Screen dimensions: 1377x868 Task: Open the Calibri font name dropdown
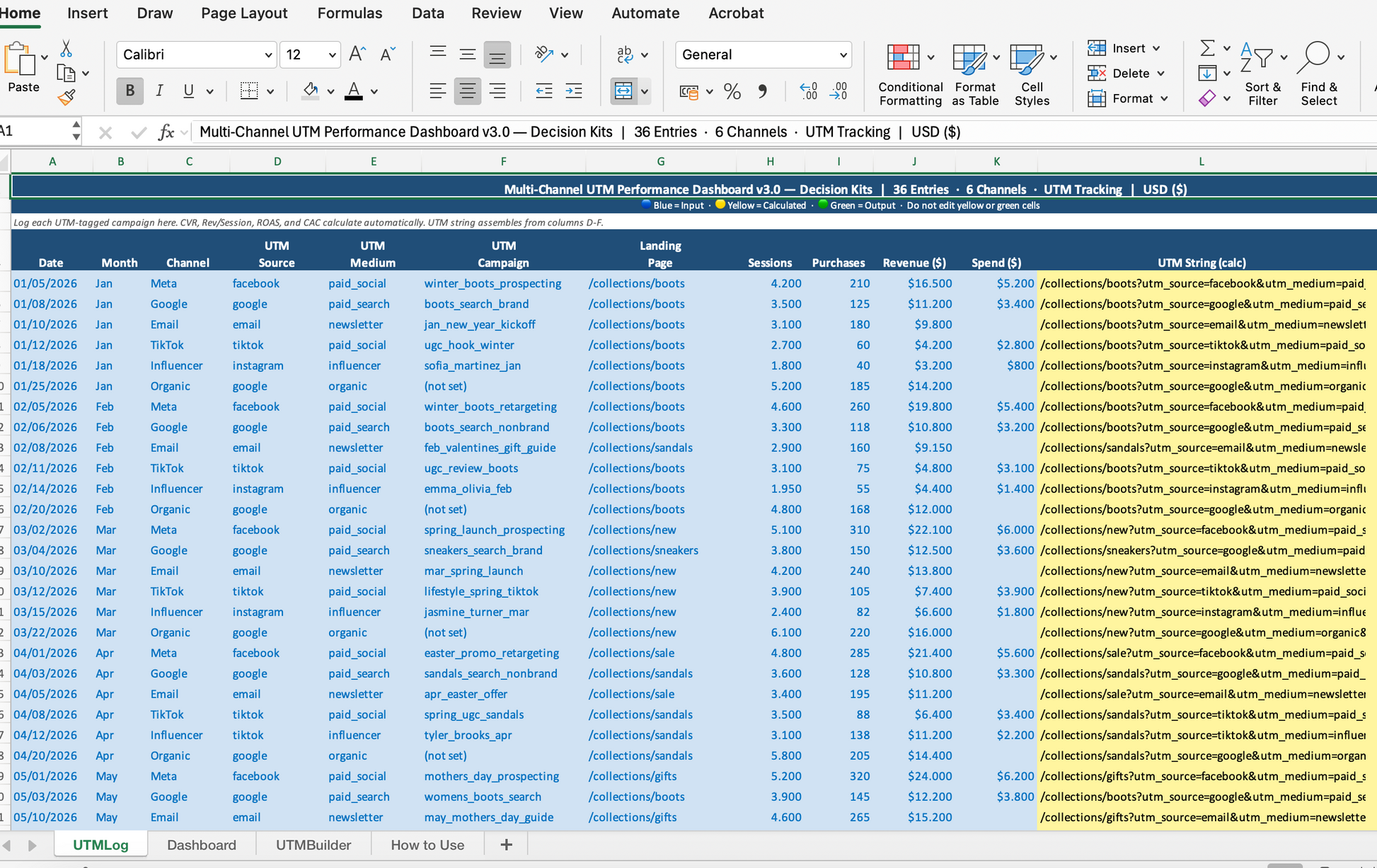268,54
